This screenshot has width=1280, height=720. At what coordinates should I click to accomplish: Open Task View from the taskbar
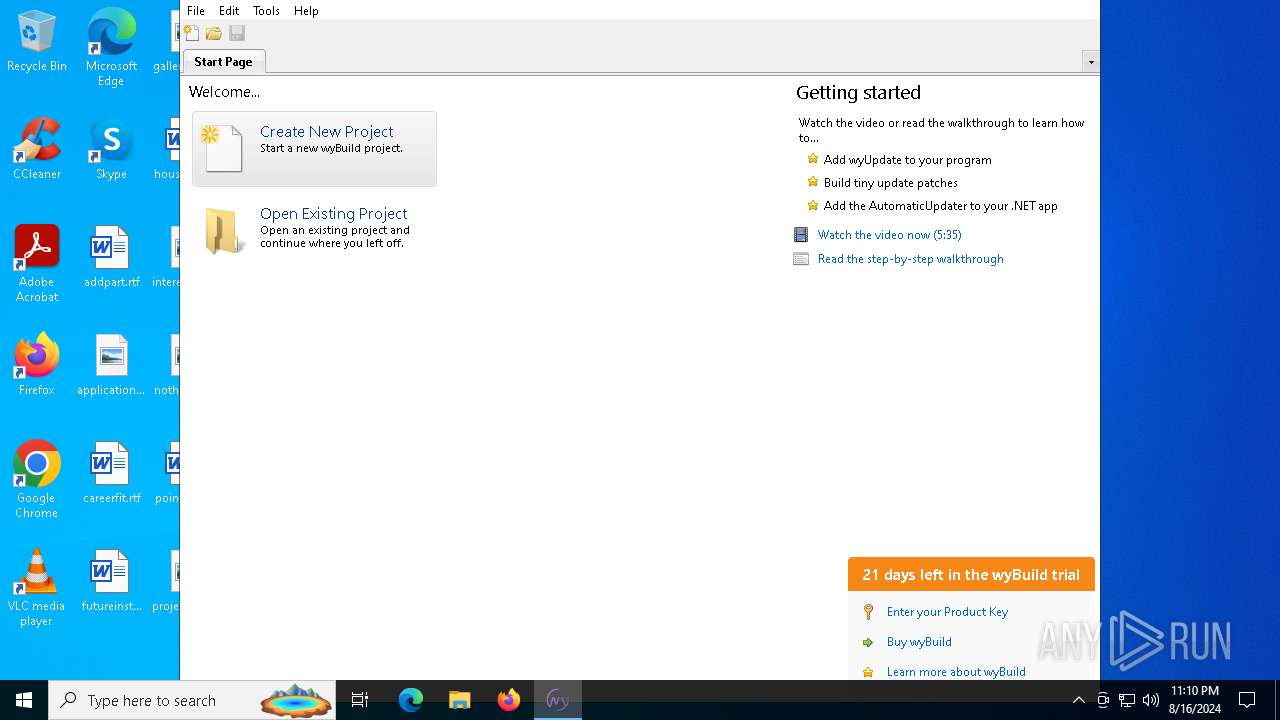tap(360, 700)
